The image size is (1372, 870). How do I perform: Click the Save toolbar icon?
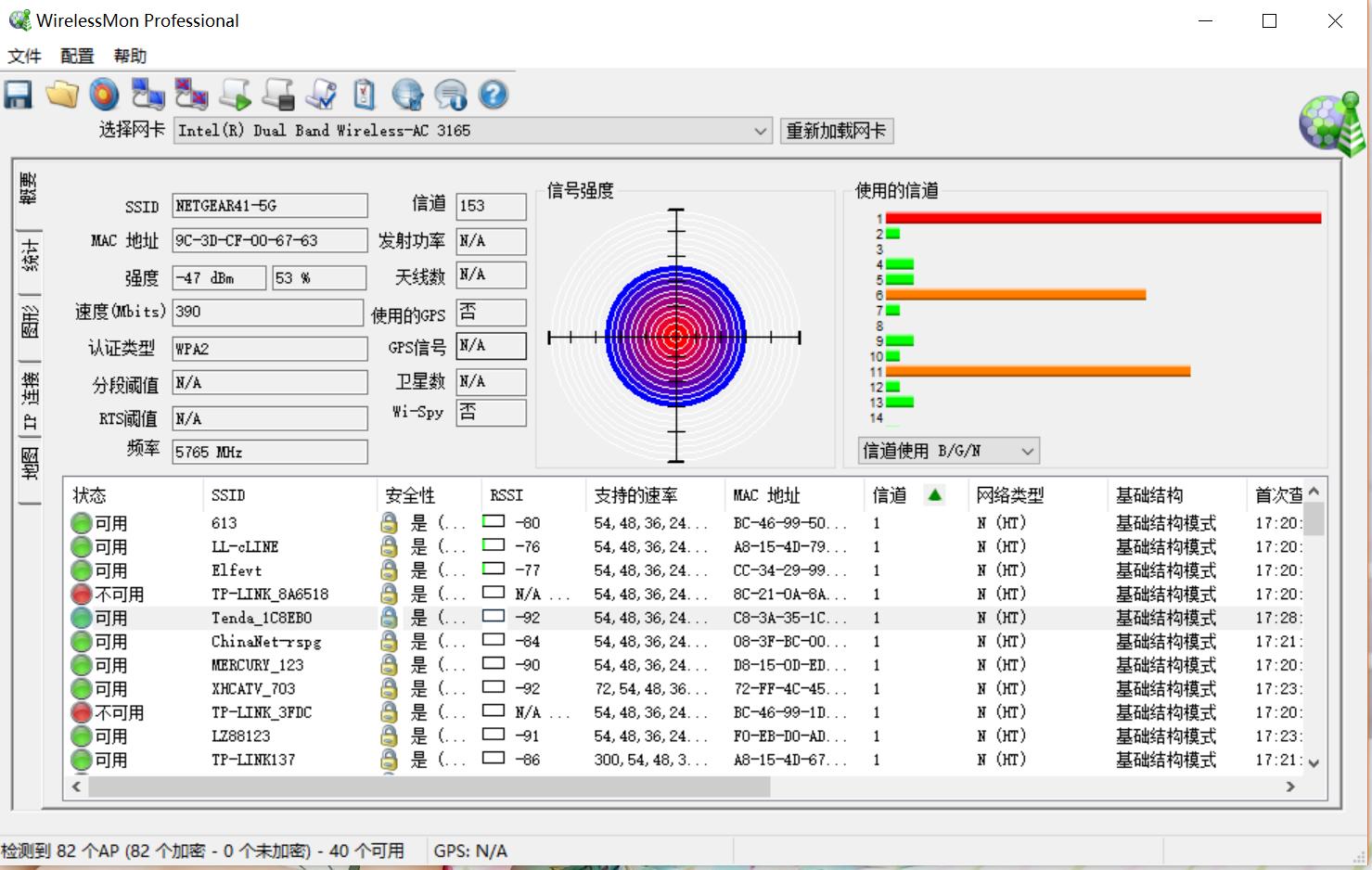coord(17,94)
